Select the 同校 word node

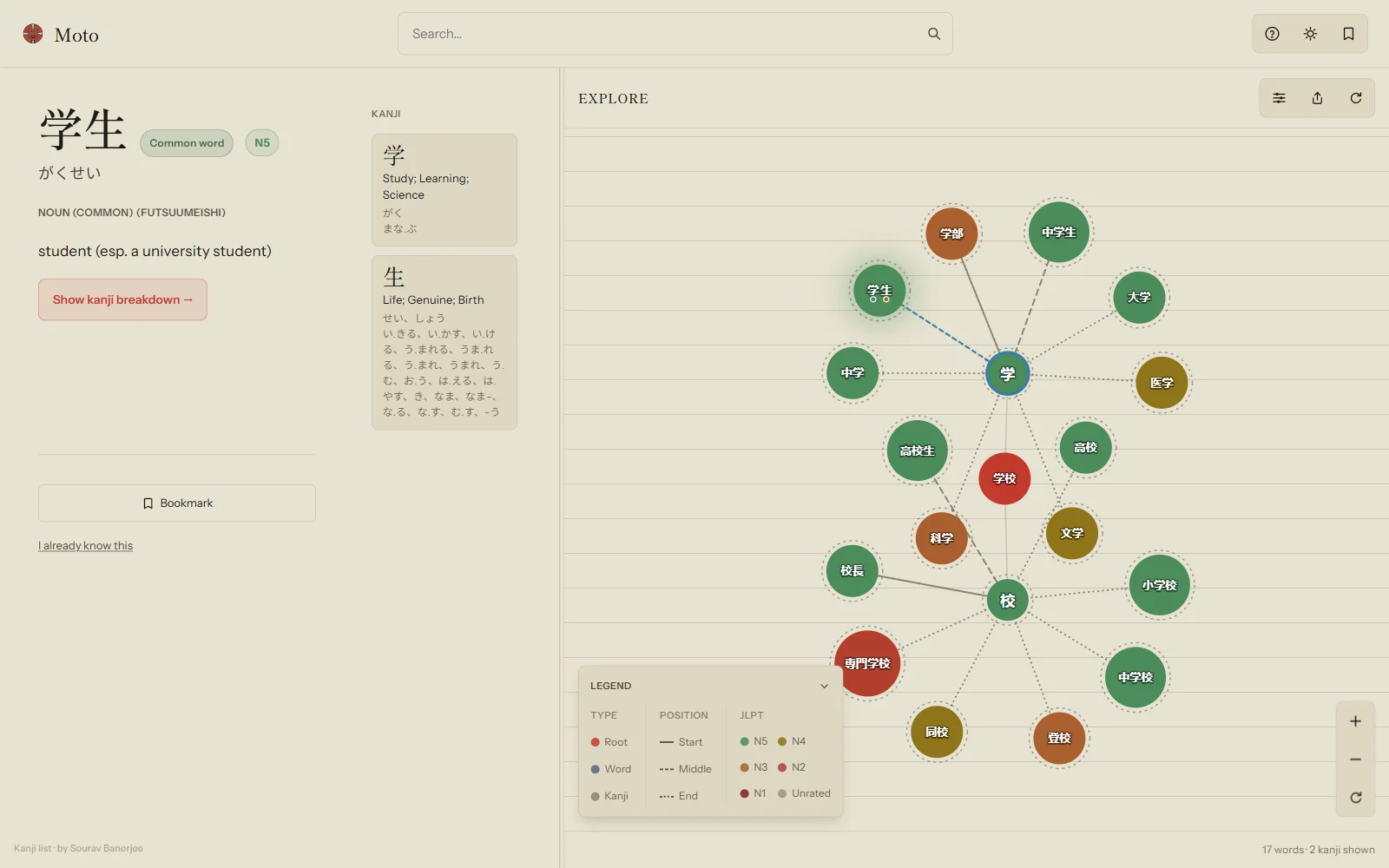[x=937, y=732]
